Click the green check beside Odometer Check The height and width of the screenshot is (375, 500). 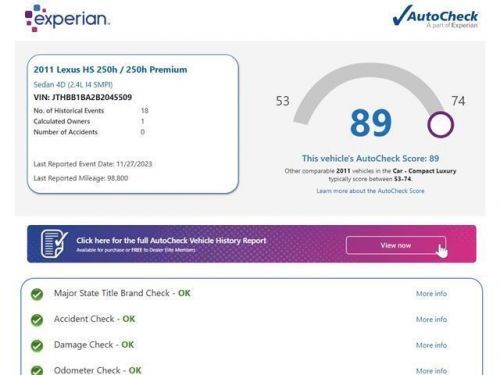37,370
